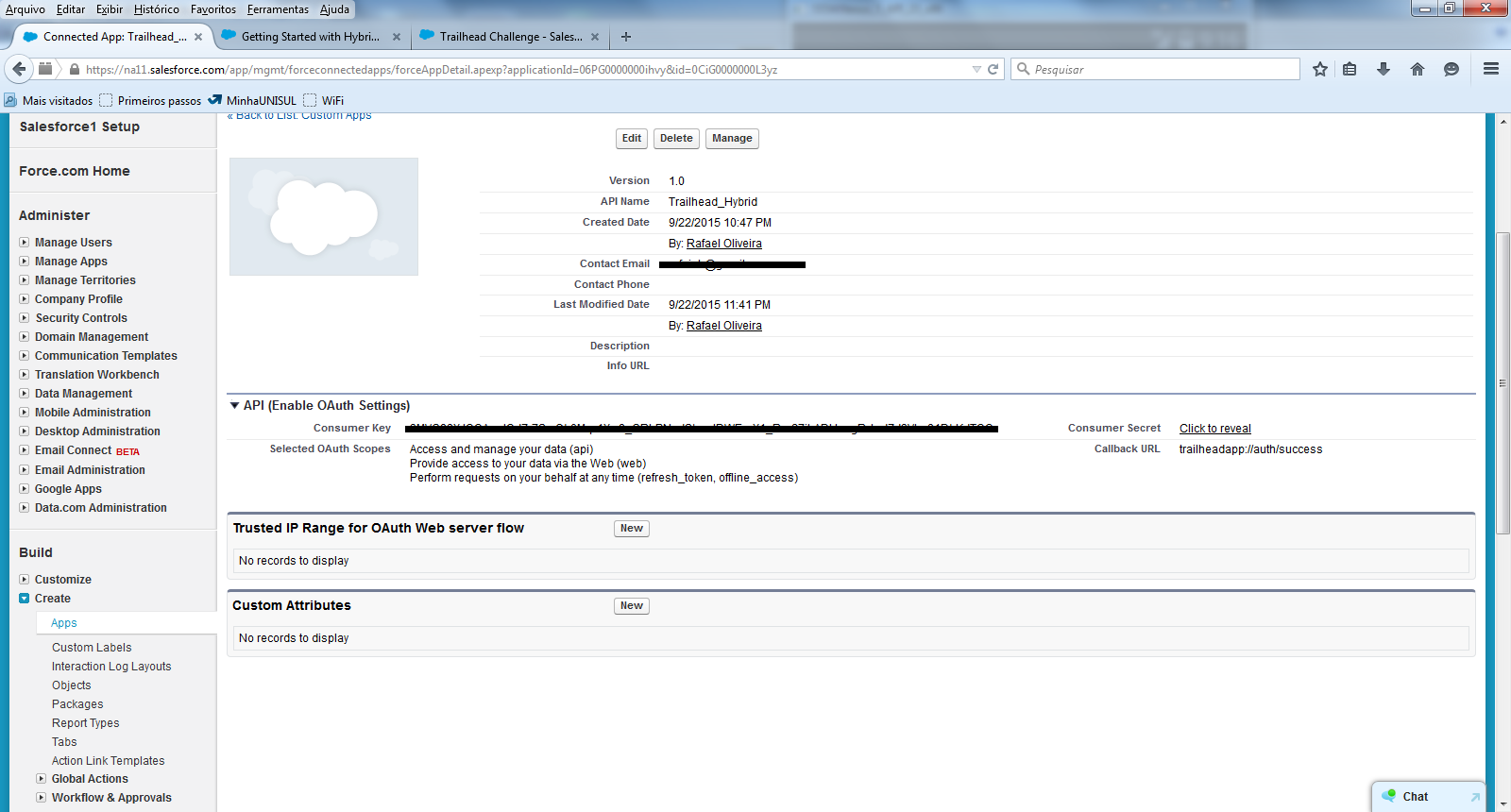Screen dimensions: 1511x812
Task: Click the Manage button
Action: pos(732,139)
